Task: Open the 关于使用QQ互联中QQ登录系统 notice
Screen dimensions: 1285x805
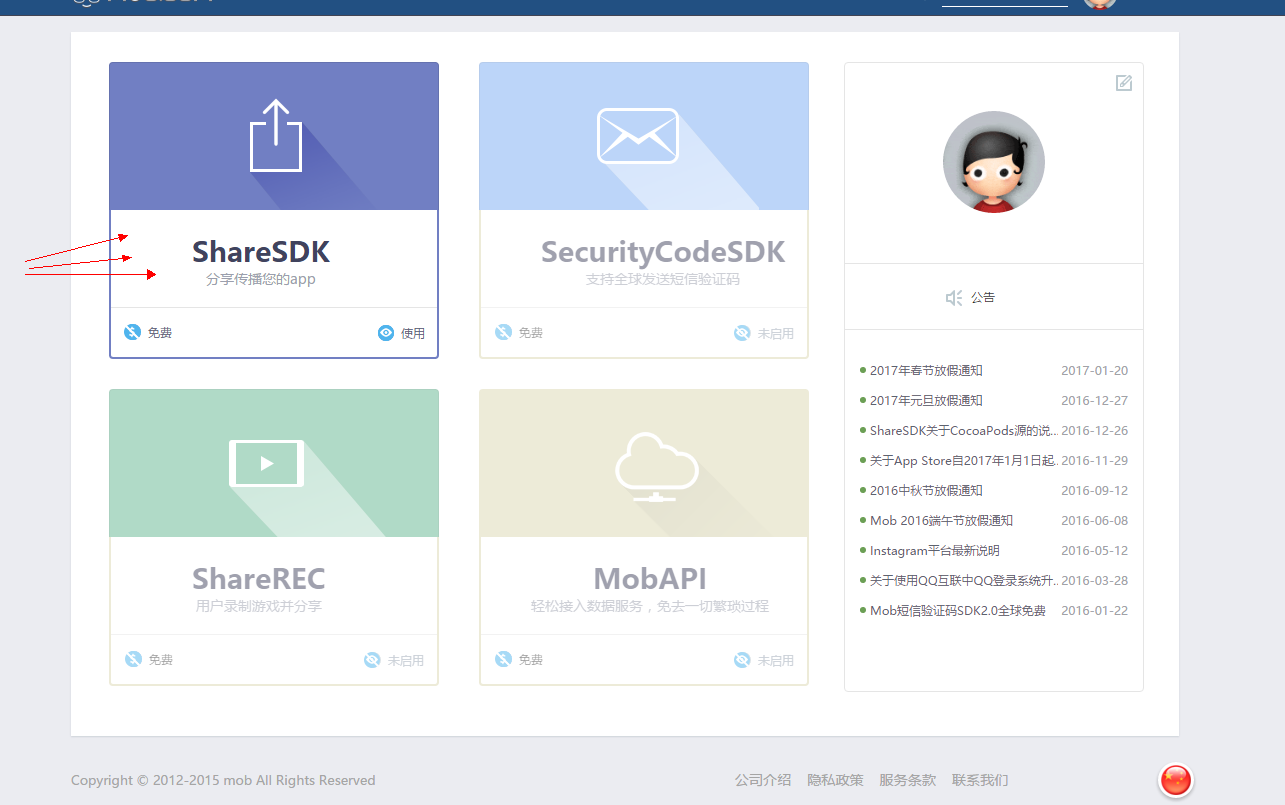Action: pyautogui.click(x=964, y=581)
